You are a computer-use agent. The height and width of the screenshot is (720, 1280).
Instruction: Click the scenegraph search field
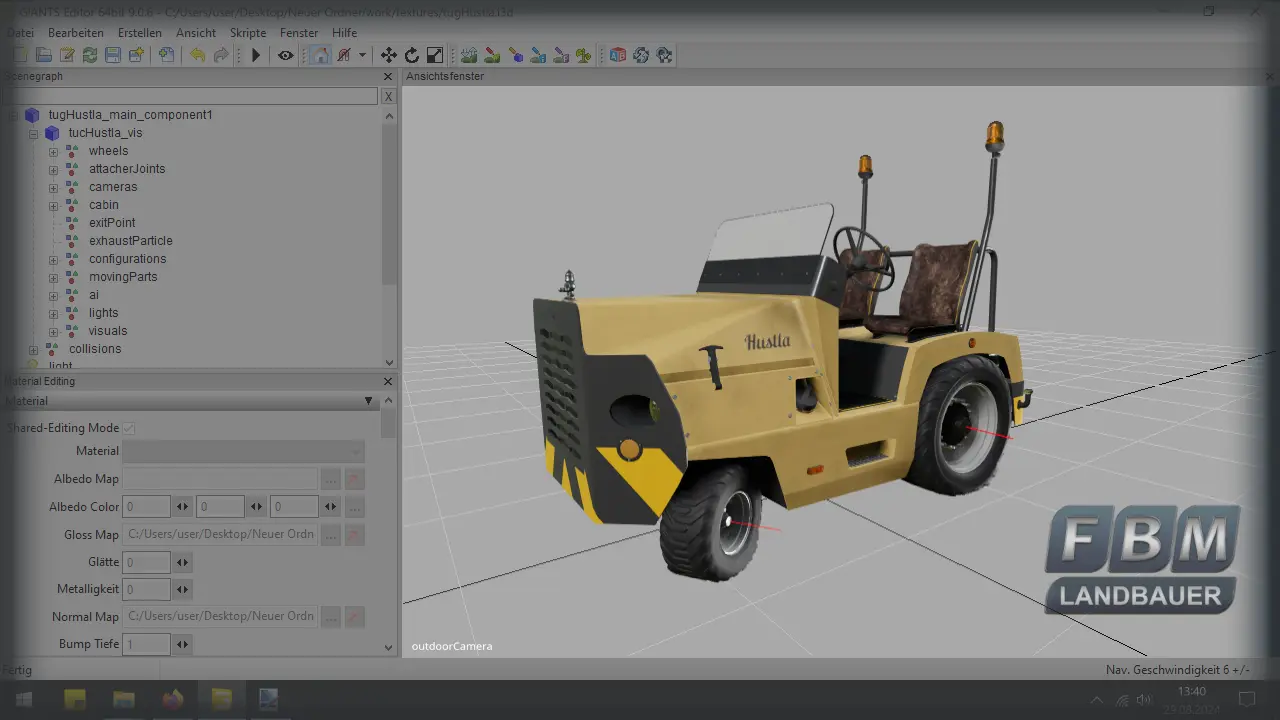pyautogui.click(x=190, y=96)
